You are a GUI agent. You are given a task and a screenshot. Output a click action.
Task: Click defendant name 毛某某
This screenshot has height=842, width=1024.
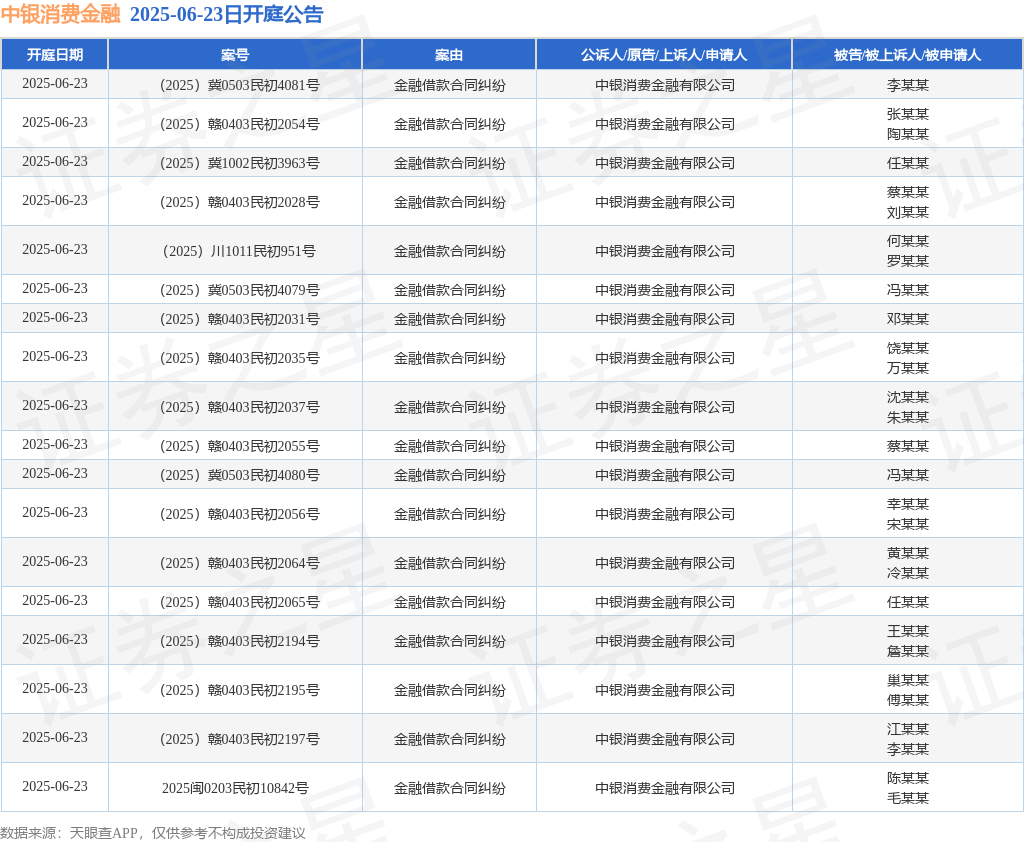pos(908,798)
